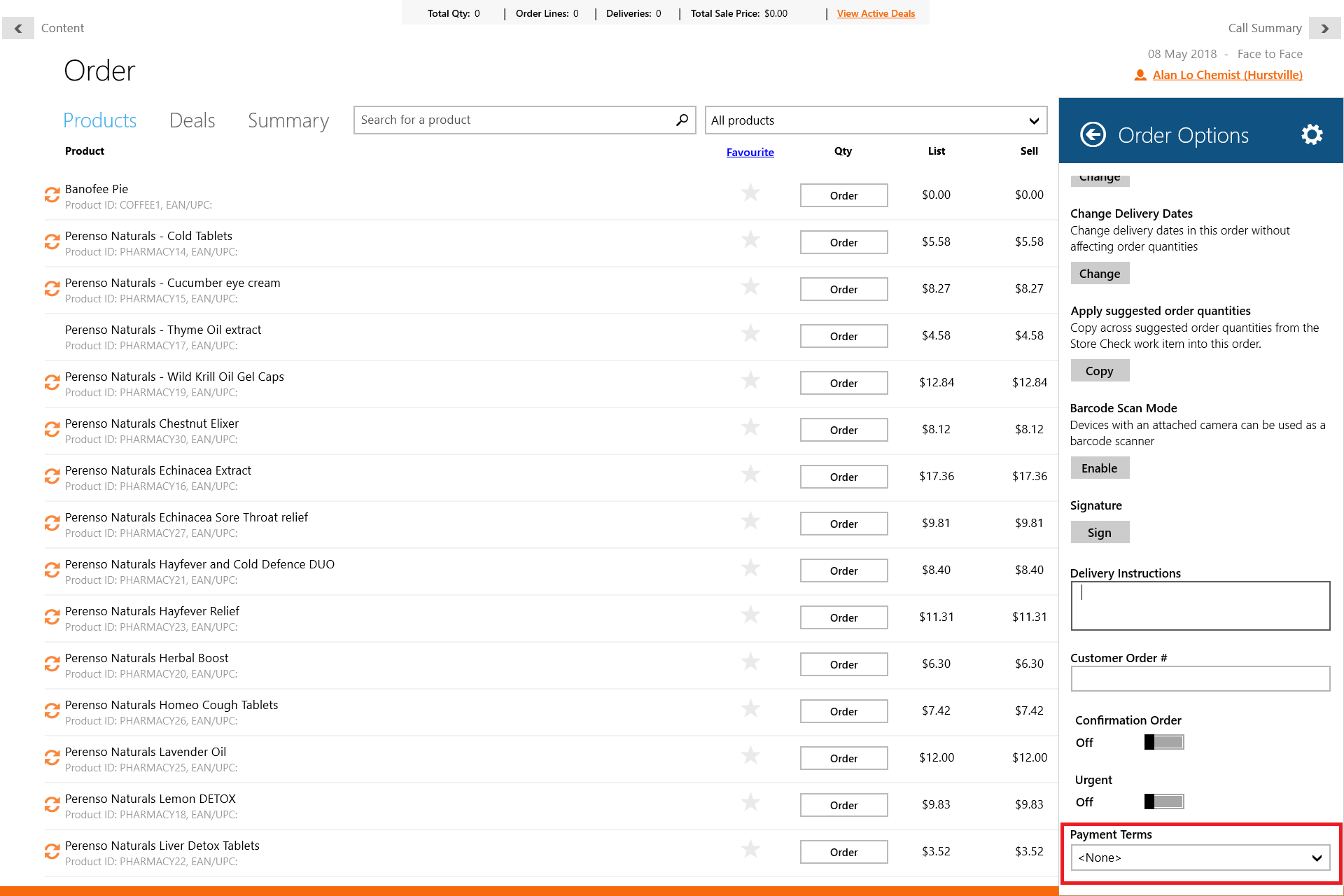Screen dimensions: 1344x896
Task: Expand the Payment Terms dropdown
Action: [1200, 857]
